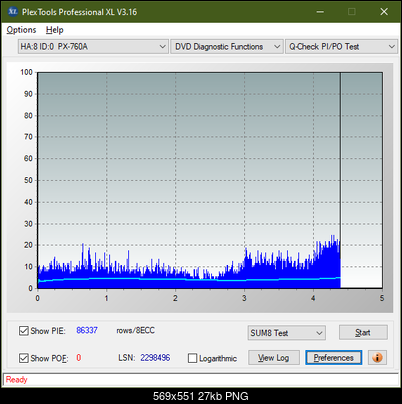Click the View Log button
The width and height of the screenshot is (402, 404).
[274, 358]
